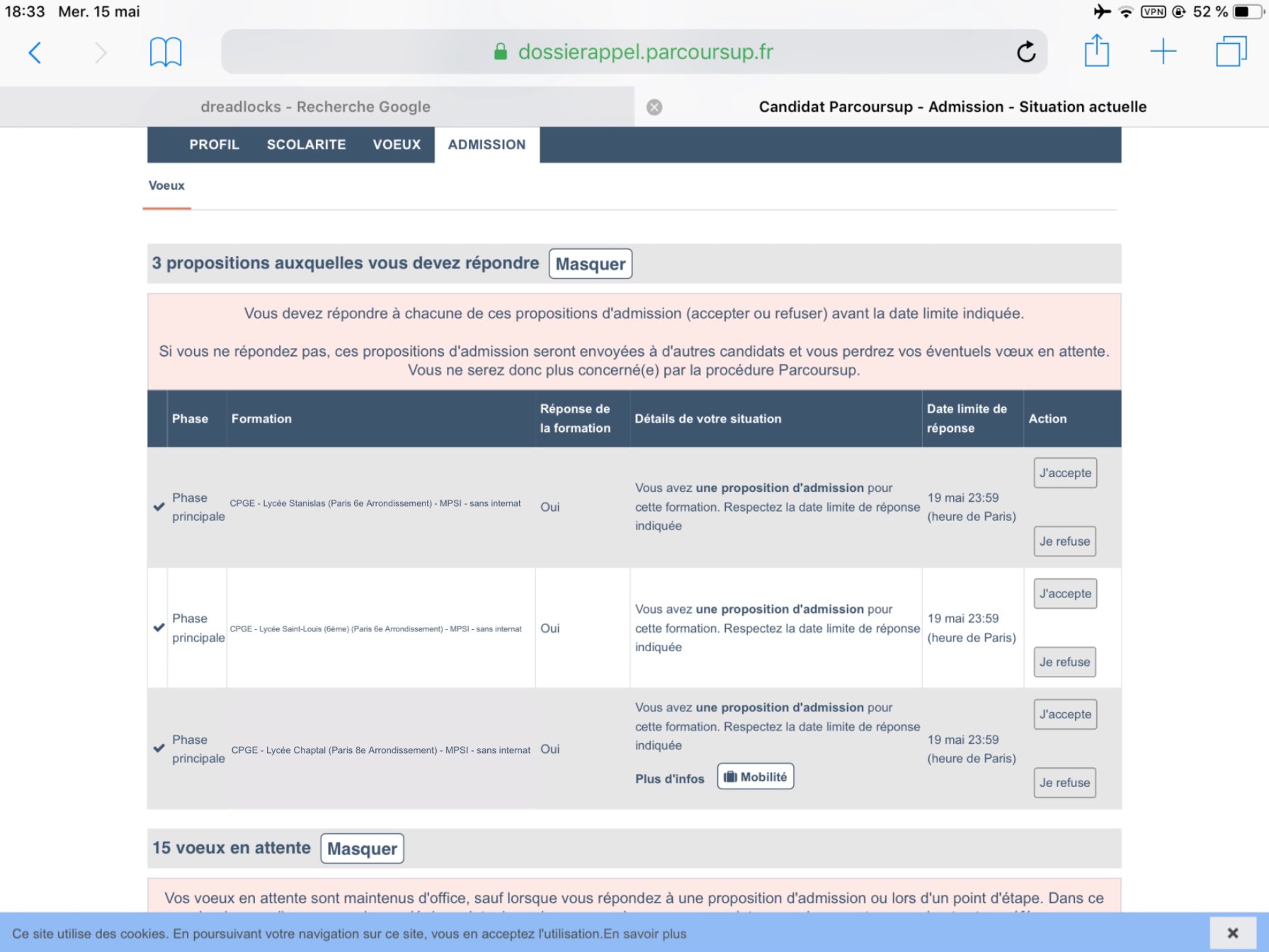
Task: Go to the SCOLARITE section
Action: pyautogui.click(x=306, y=144)
